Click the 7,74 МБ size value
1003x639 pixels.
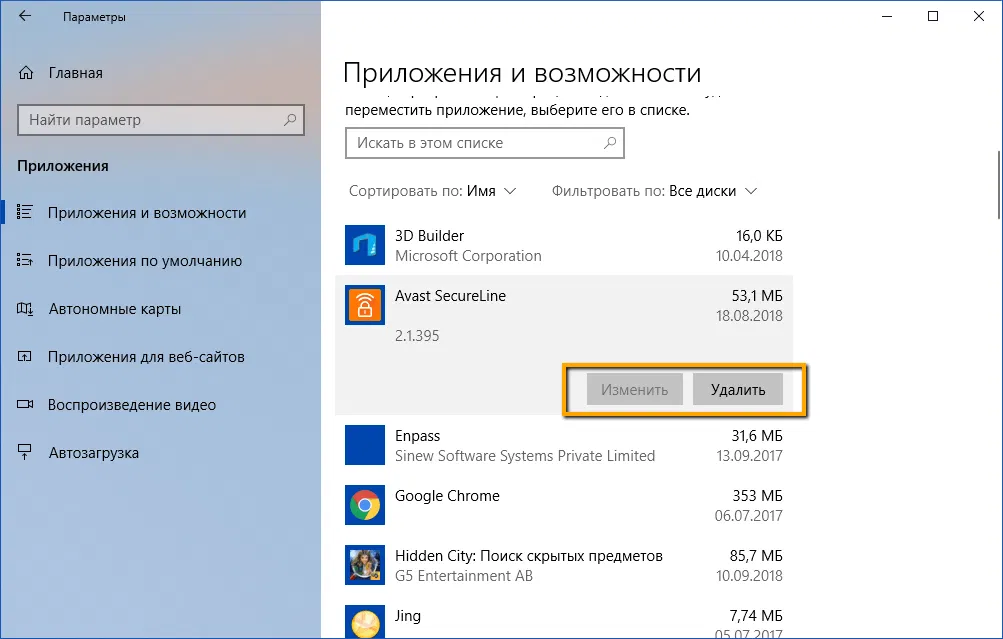pyautogui.click(x=756, y=616)
